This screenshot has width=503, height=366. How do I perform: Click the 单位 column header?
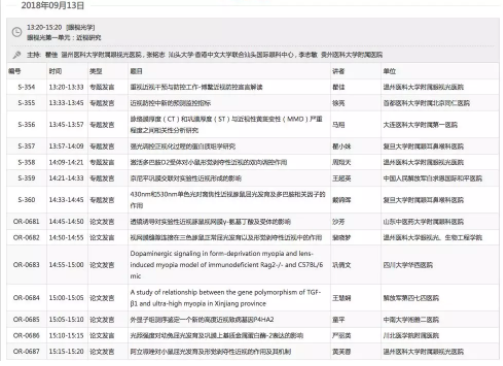(x=389, y=71)
